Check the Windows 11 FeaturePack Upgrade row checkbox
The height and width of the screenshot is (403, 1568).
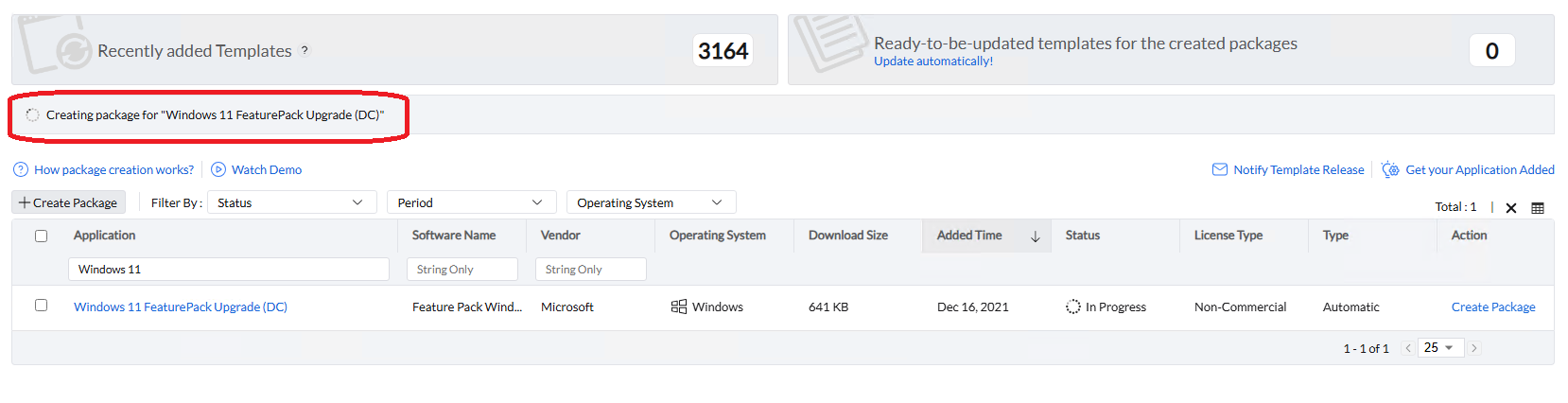41,306
